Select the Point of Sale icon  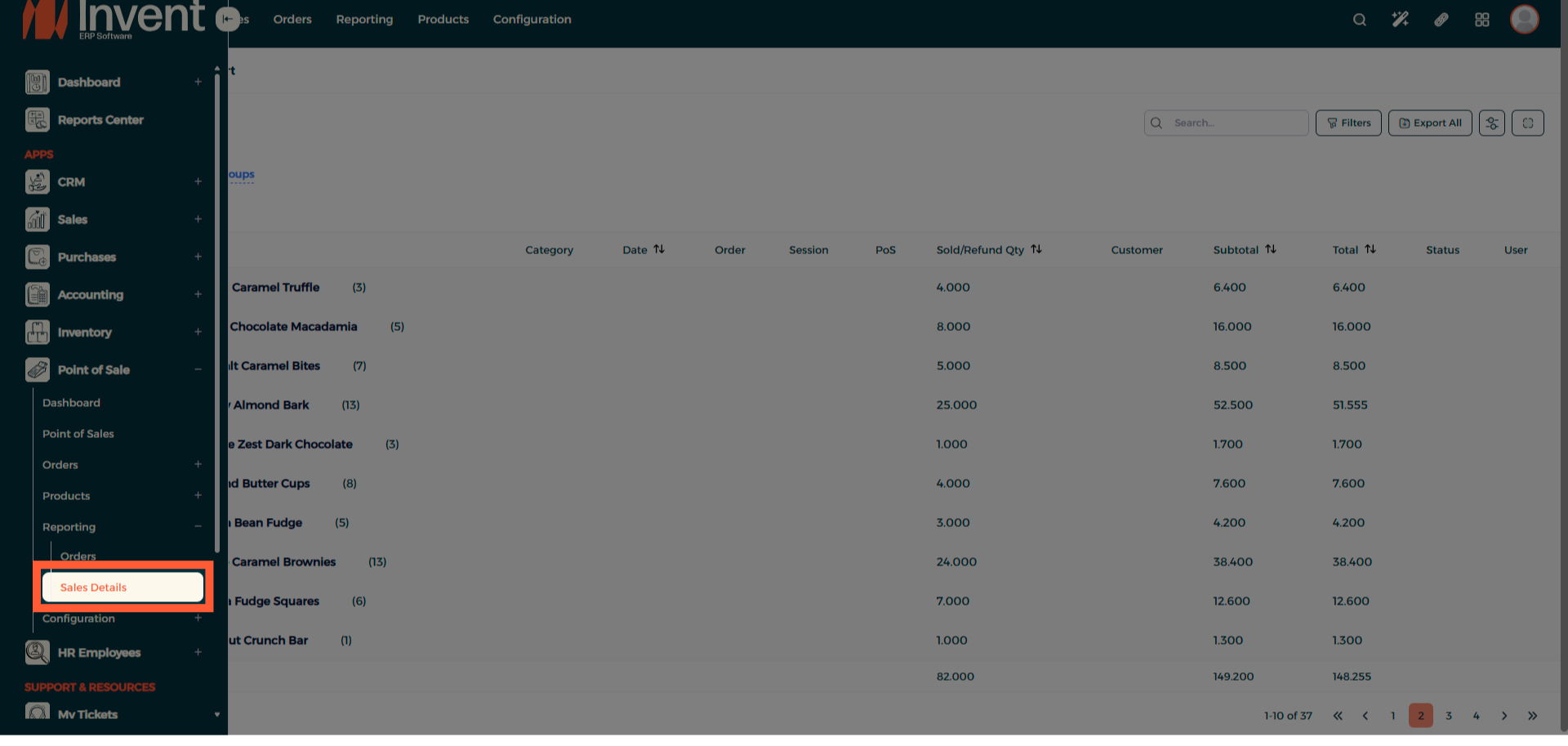pyautogui.click(x=37, y=370)
